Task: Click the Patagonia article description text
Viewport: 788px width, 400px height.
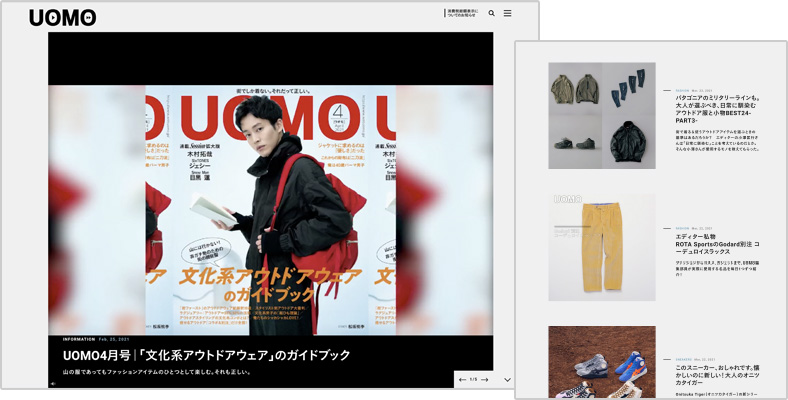Action: 717,141
